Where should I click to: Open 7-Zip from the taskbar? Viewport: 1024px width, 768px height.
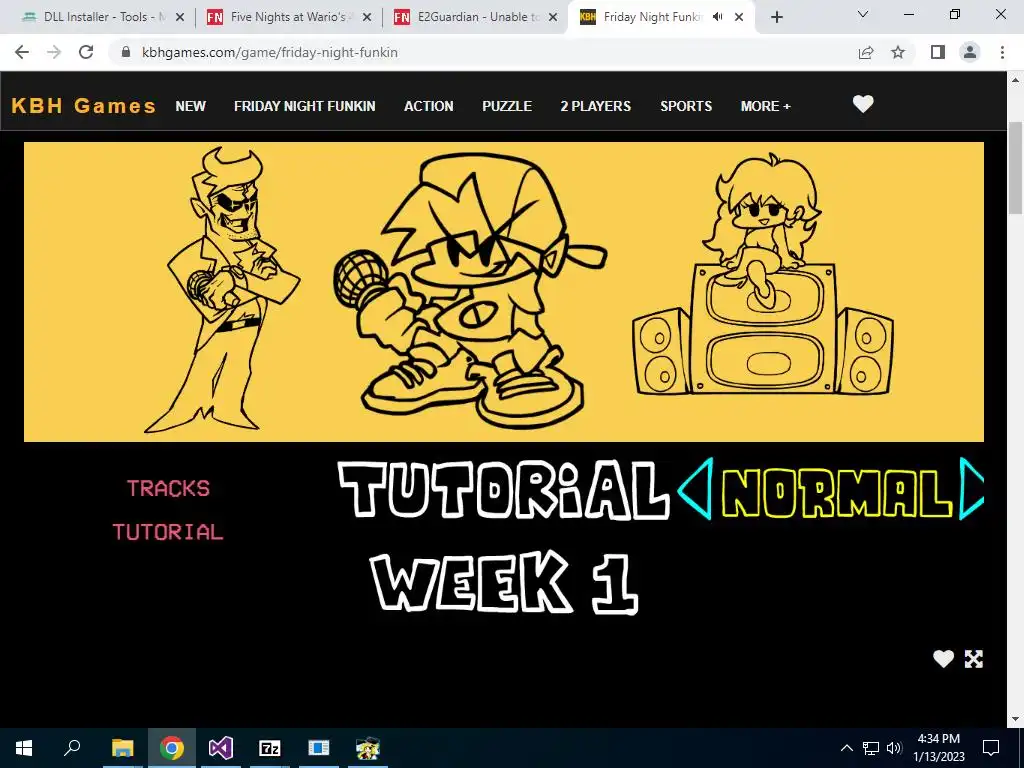click(270, 748)
